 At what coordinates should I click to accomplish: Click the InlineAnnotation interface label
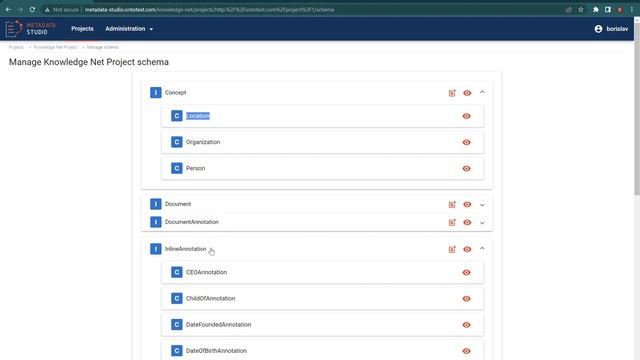[186, 249]
